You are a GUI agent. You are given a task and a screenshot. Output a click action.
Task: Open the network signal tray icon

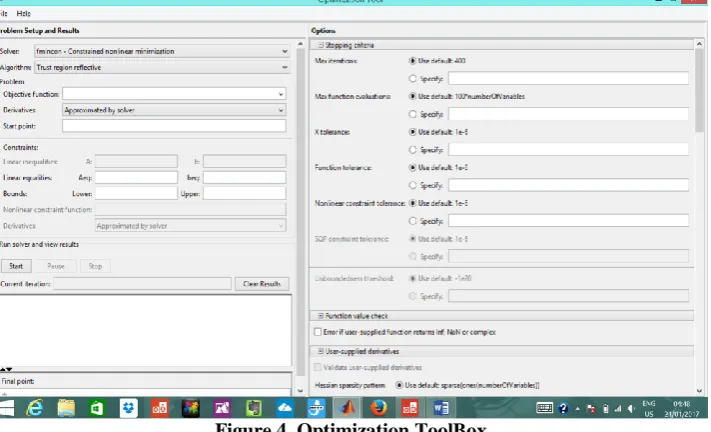(618, 409)
